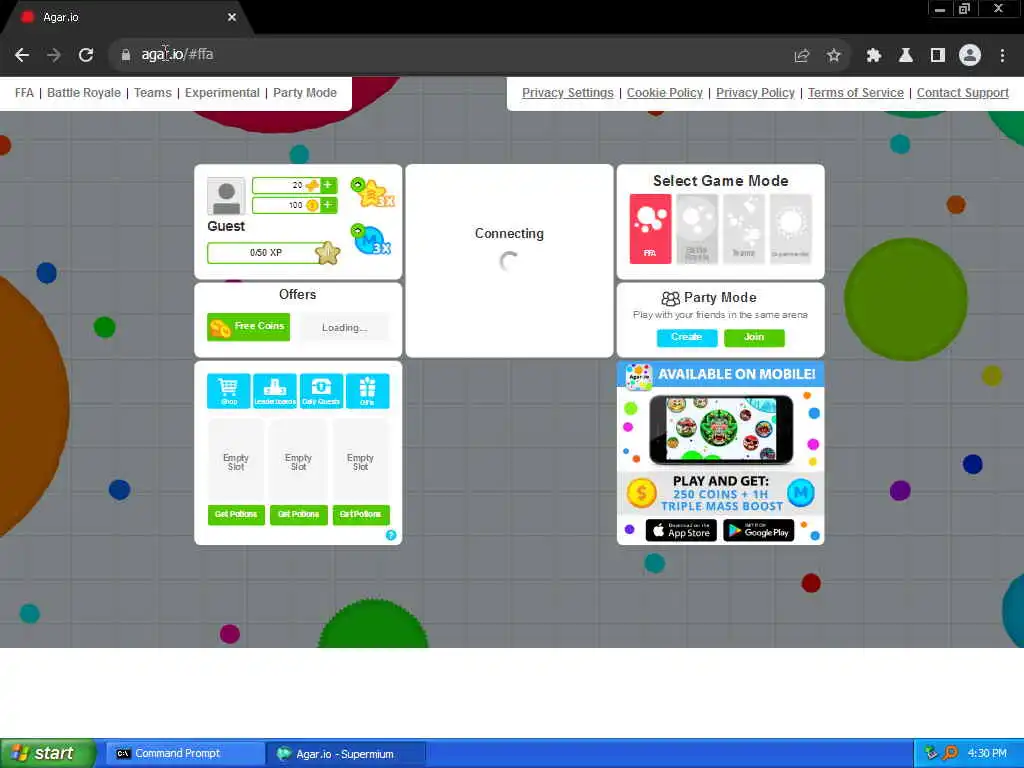
Task: Toggle the browser side panel icon
Action: coord(937,56)
